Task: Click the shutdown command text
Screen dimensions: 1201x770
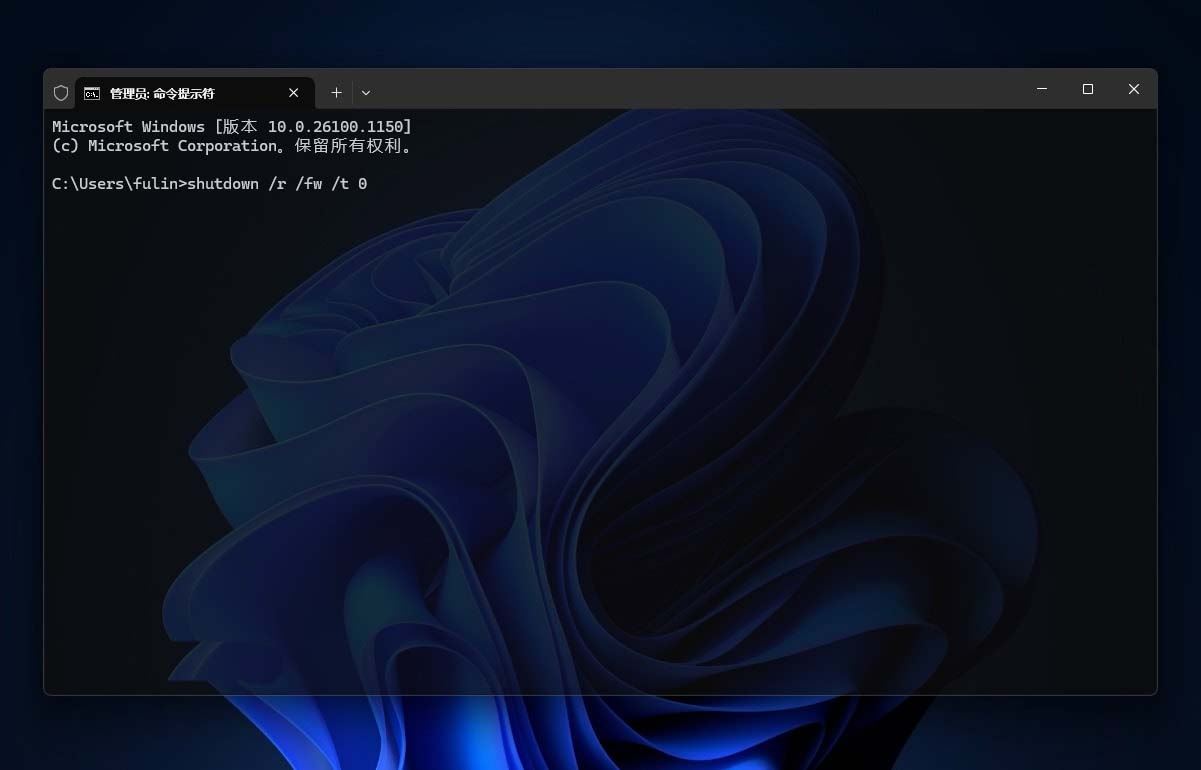Action: click(278, 183)
